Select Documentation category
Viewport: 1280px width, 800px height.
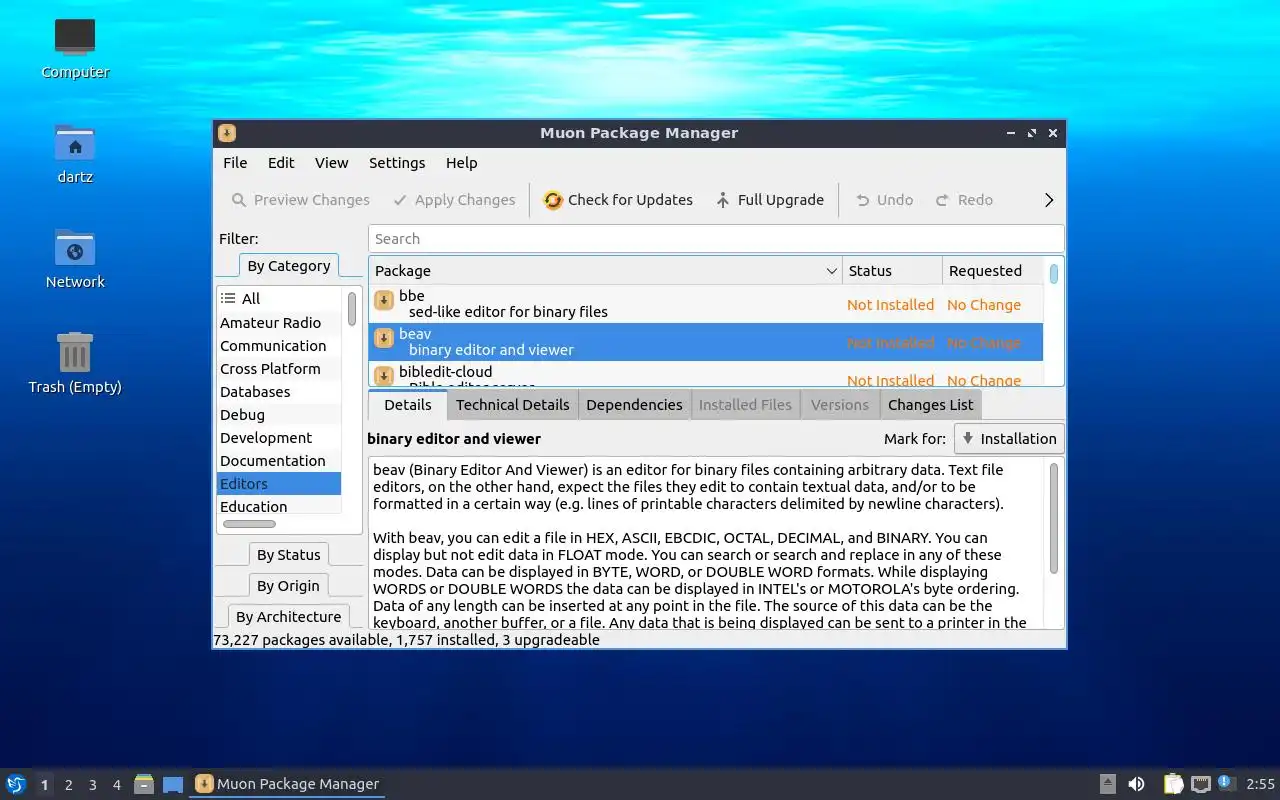point(280,461)
